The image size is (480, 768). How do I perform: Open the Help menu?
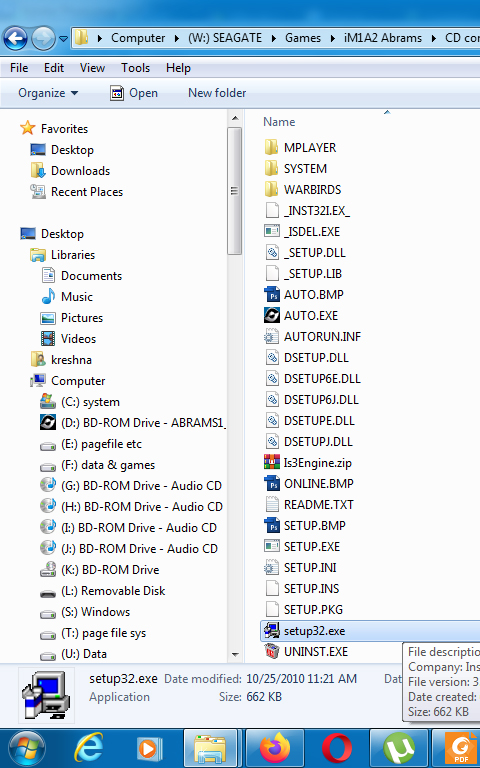point(178,68)
